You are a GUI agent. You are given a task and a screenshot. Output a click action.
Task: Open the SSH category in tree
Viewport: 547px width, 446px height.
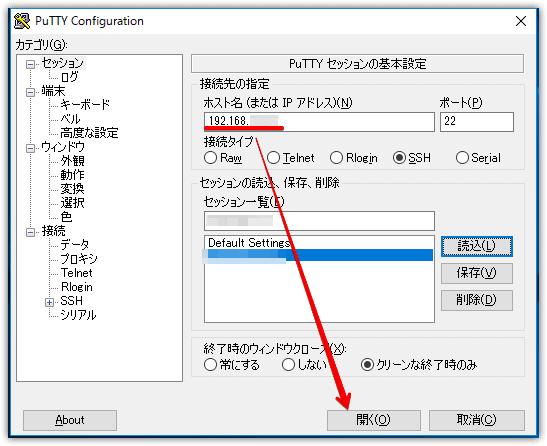point(72,301)
